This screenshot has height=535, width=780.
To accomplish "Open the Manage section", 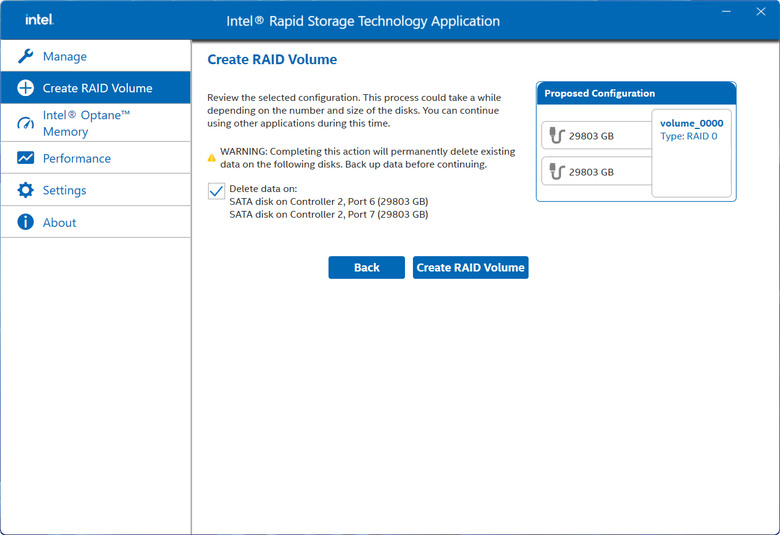I will [96, 56].
